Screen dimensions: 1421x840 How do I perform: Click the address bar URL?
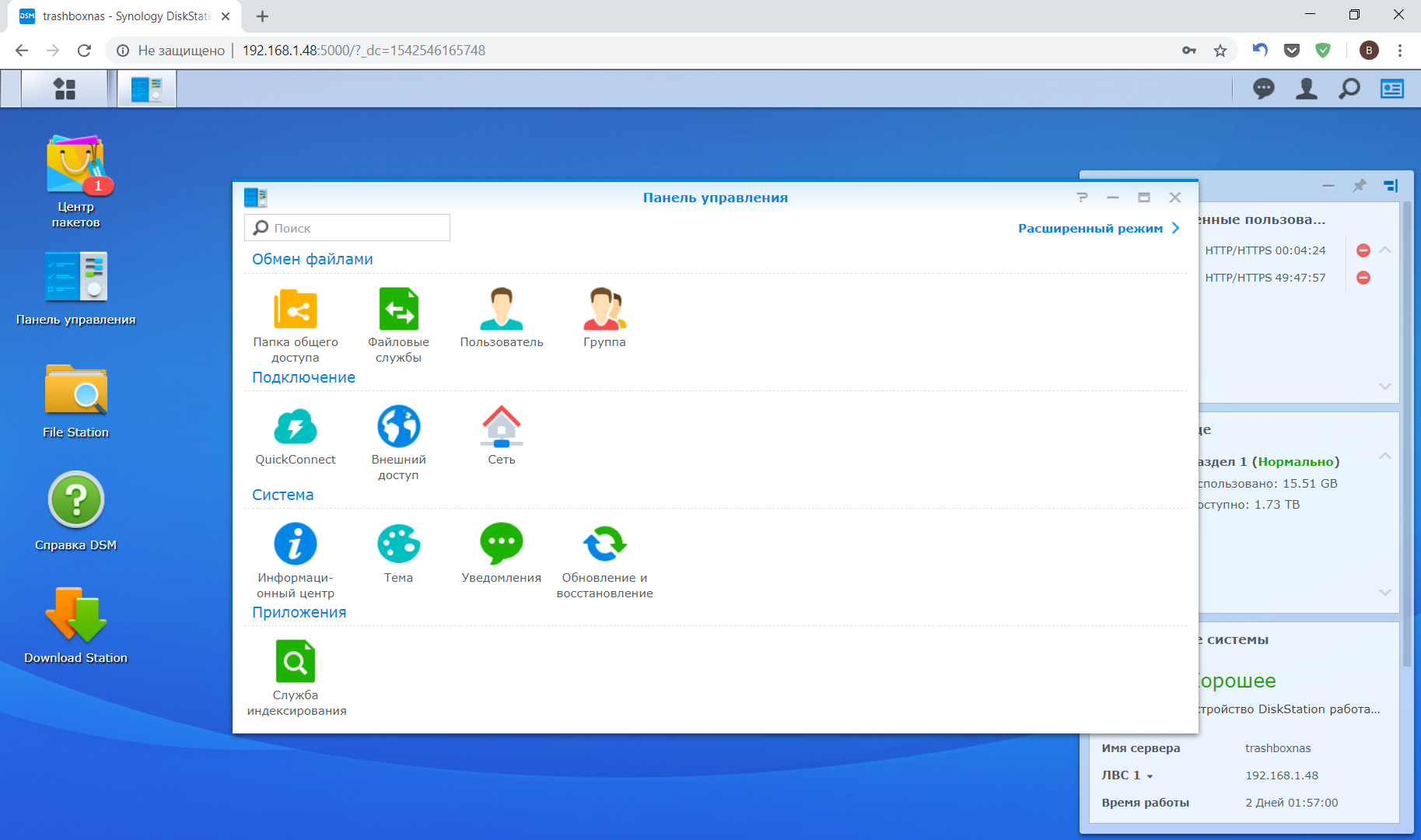pyautogui.click(x=364, y=51)
